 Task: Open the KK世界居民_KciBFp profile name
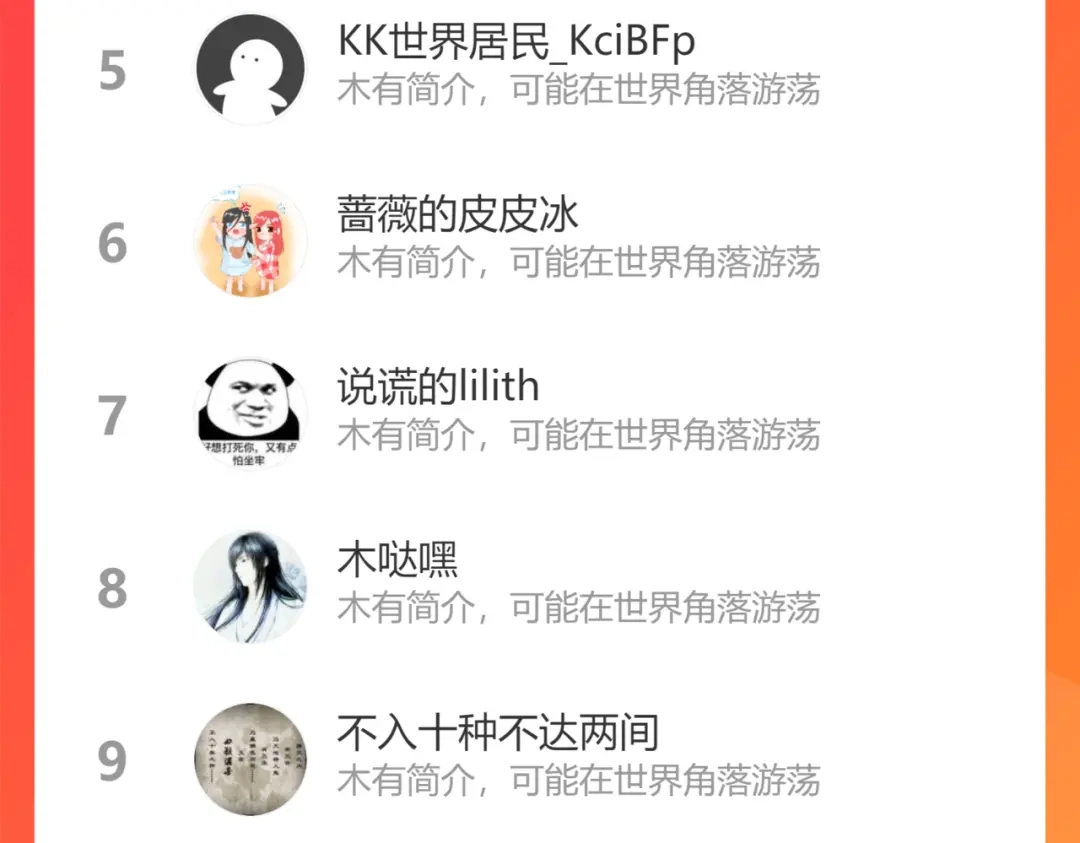(x=516, y=41)
